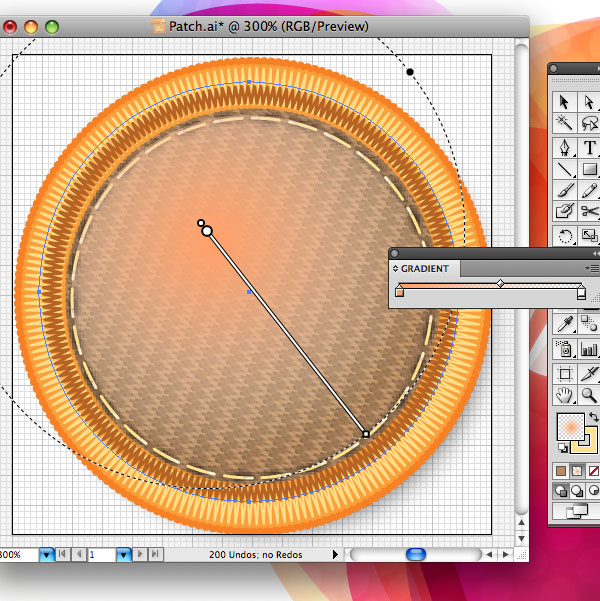This screenshot has height=601, width=600.
Task: Set paint mode to None
Action: [x=593, y=471]
